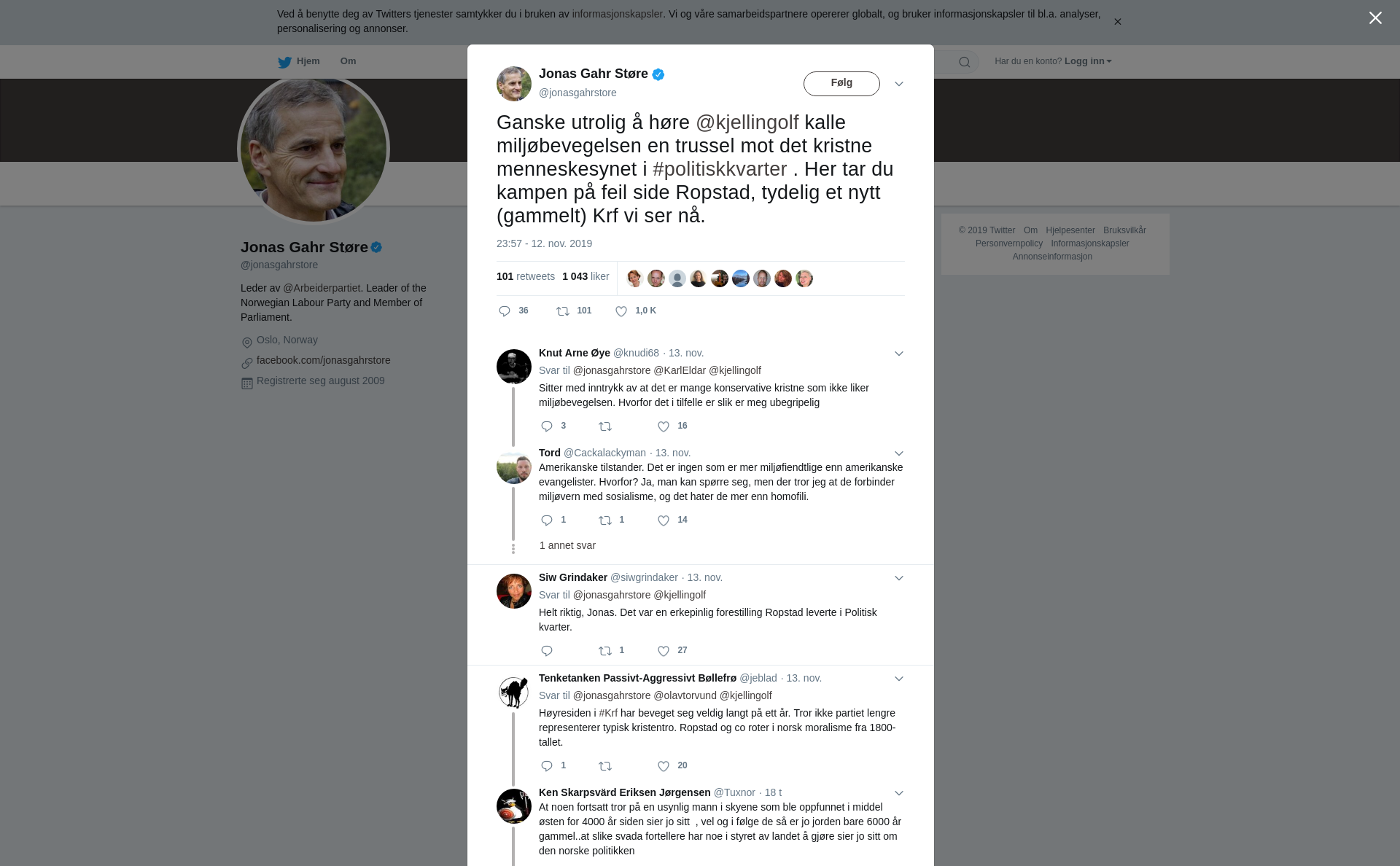The width and height of the screenshot is (1400, 866).
Task: Retweet Tord's reply about Amerikanske tilstander
Action: [605, 520]
